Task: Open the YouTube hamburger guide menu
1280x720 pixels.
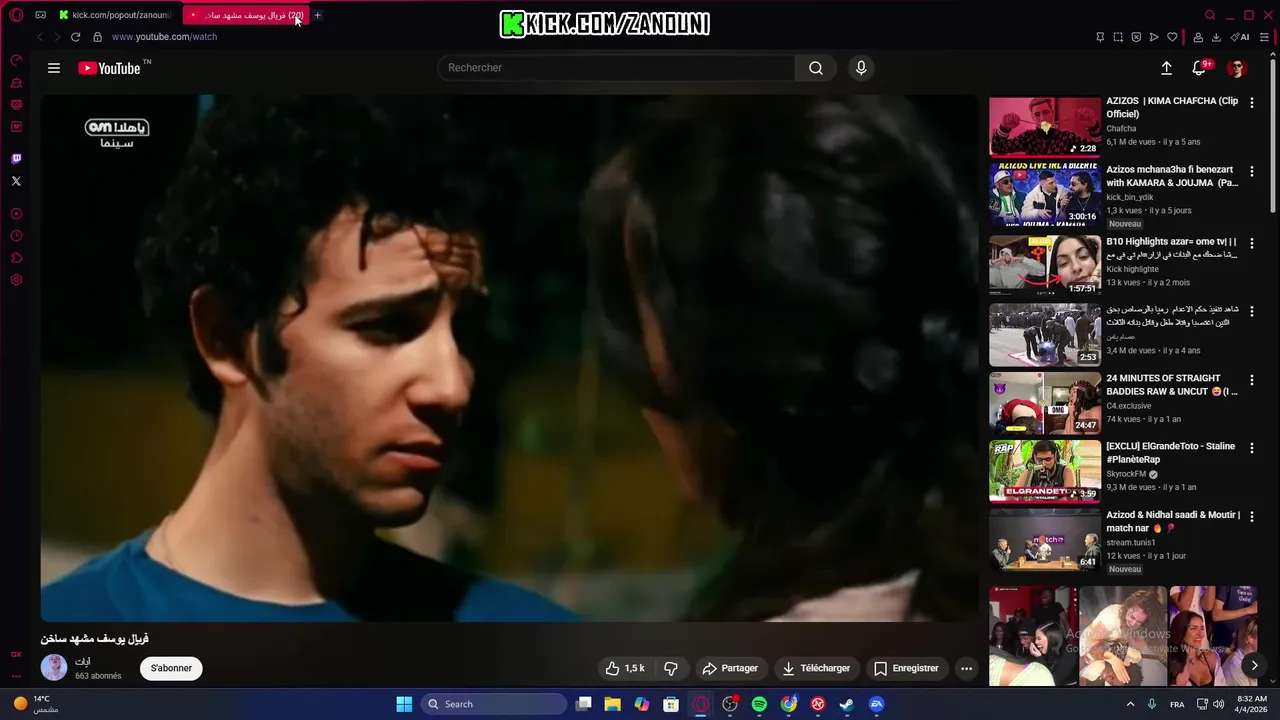Action: pyautogui.click(x=54, y=68)
